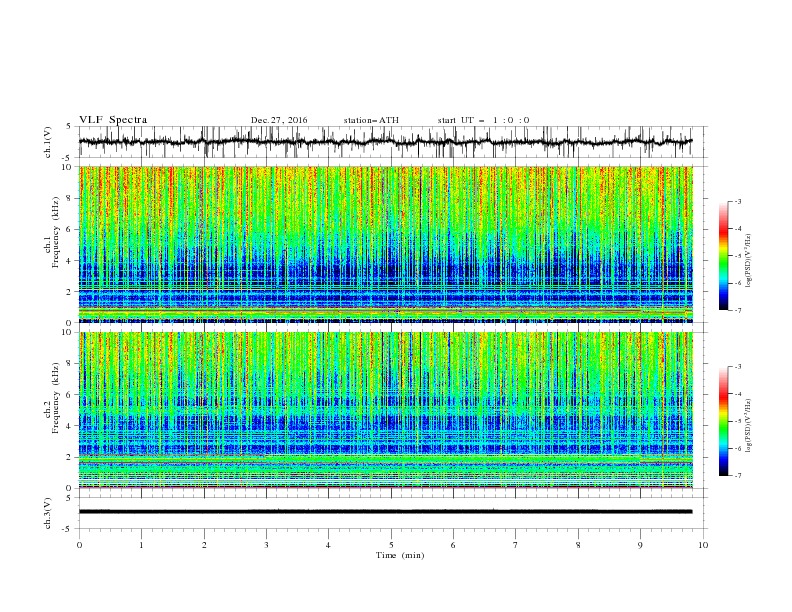The height and width of the screenshot is (612, 792).
Task: Click the ch.1 voltage waveform trace
Action: pos(385,142)
